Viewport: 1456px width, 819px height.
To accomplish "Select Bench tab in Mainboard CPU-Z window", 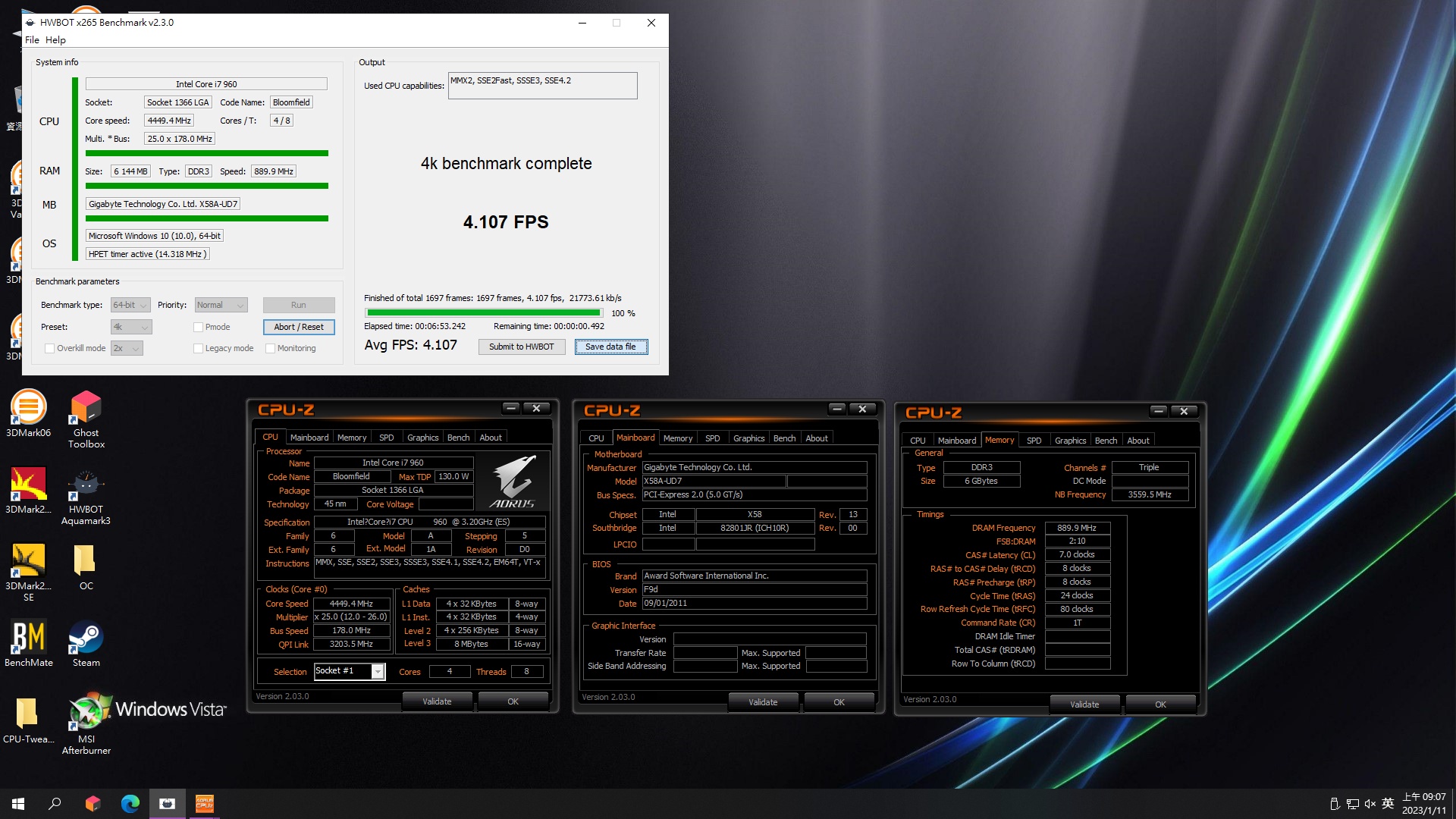I will coord(784,438).
